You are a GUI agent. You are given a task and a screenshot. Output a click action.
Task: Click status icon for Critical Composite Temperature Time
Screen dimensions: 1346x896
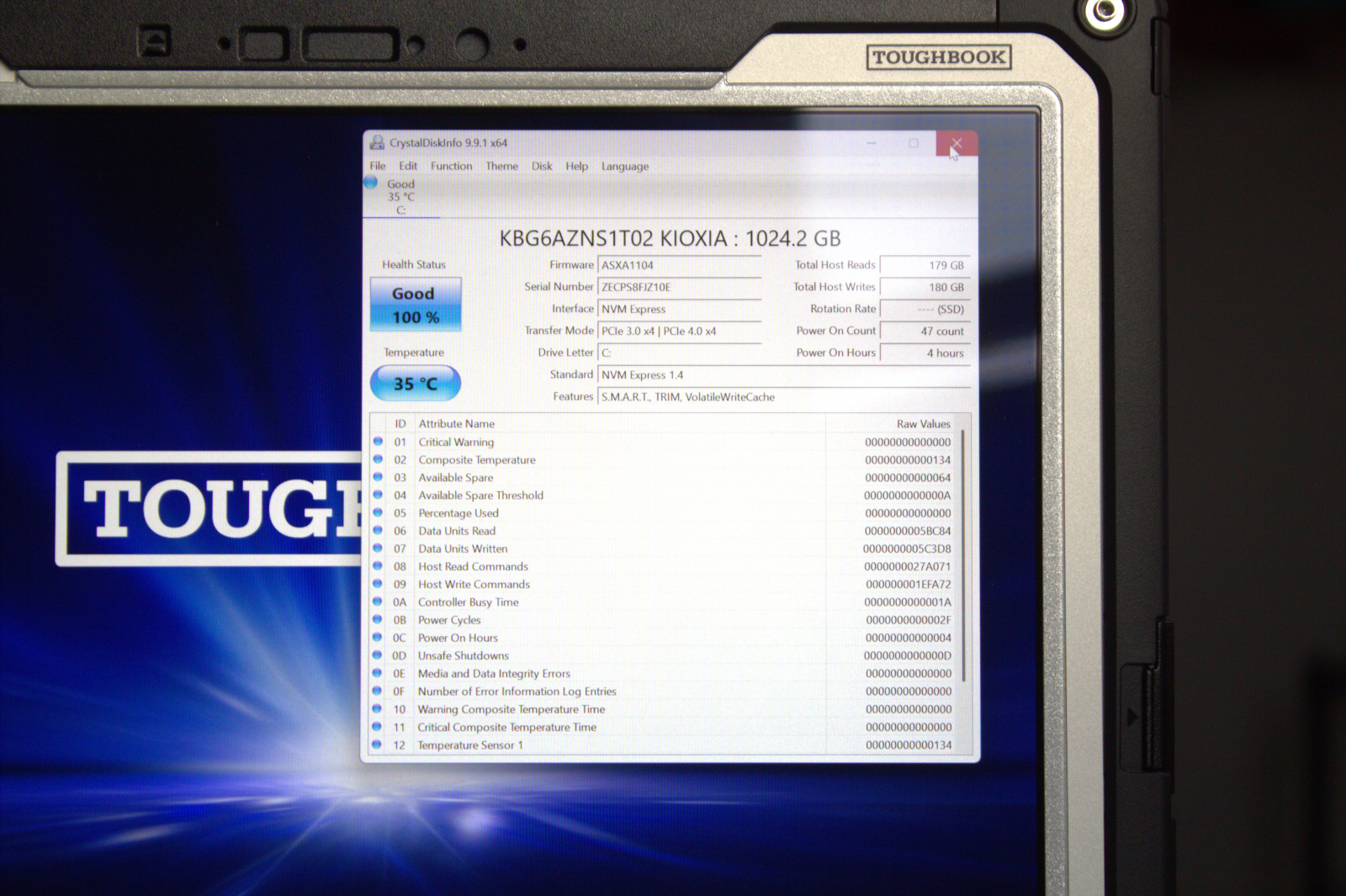pyautogui.click(x=377, y=726)
